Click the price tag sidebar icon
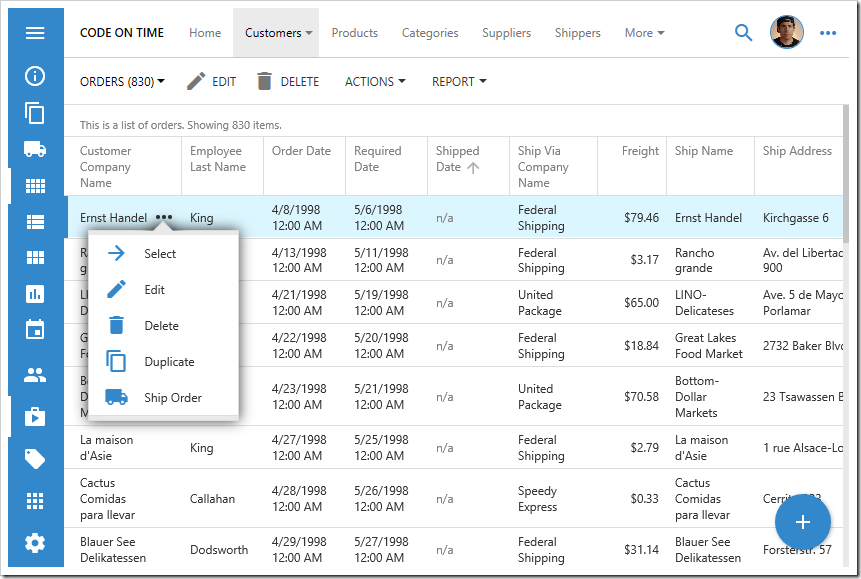This screenshot has height=579, width=861. [35, 459]
